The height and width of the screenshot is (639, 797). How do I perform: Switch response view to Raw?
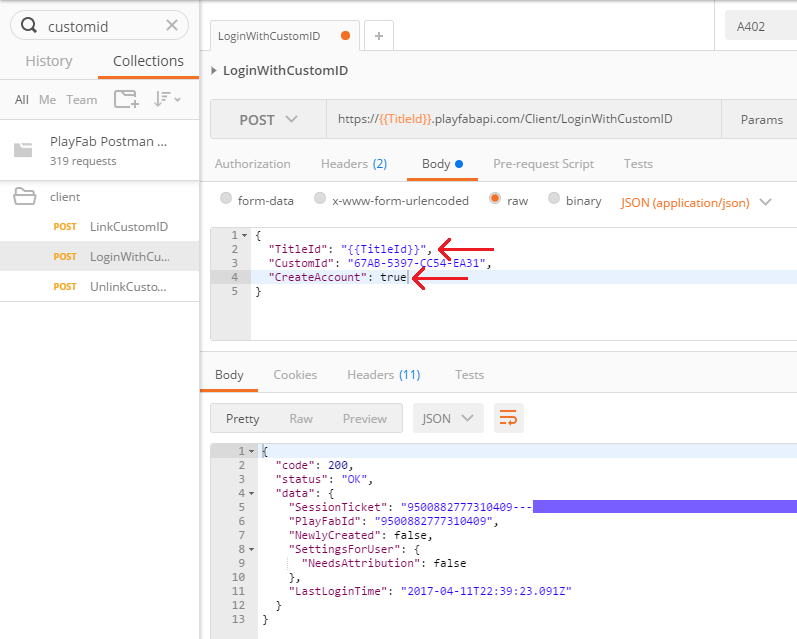[301, 418]
